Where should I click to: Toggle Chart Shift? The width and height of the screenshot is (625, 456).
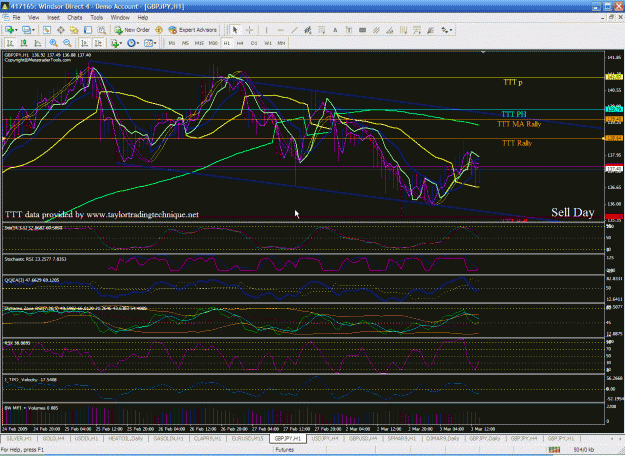tap(98, 43)
